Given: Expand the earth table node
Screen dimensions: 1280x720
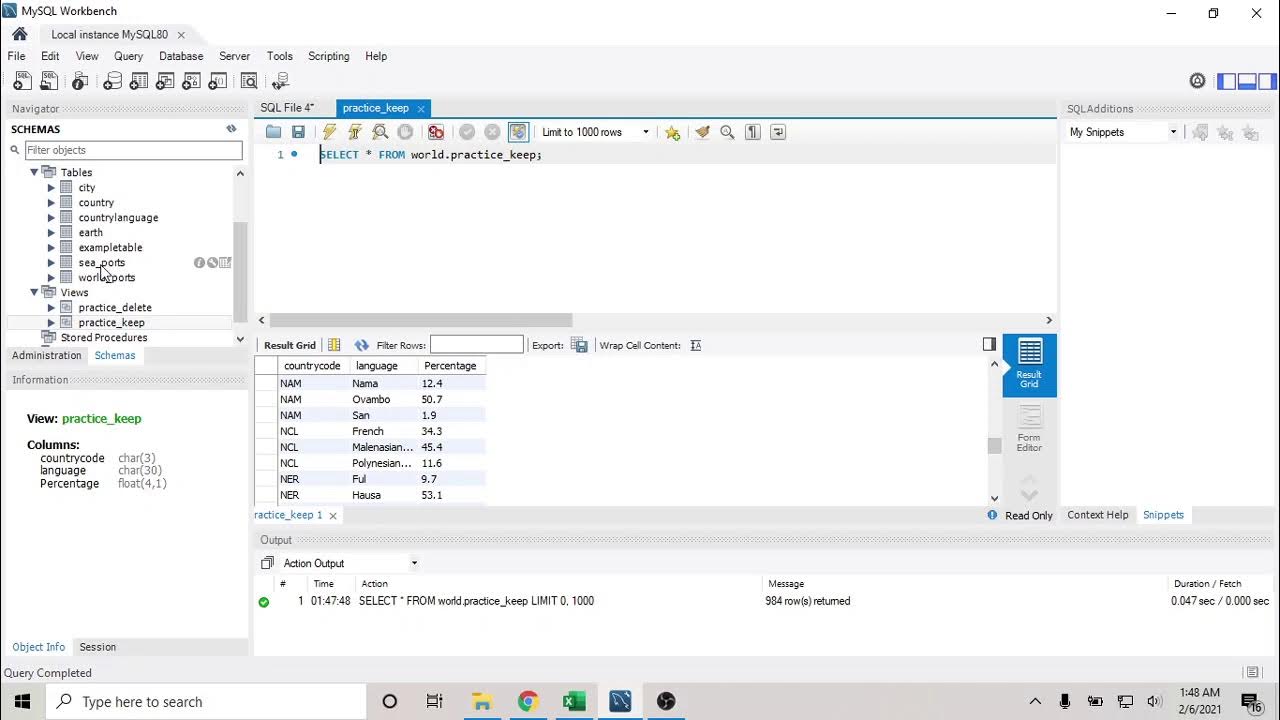Looking at the screenshot, I should click(51, 233).
